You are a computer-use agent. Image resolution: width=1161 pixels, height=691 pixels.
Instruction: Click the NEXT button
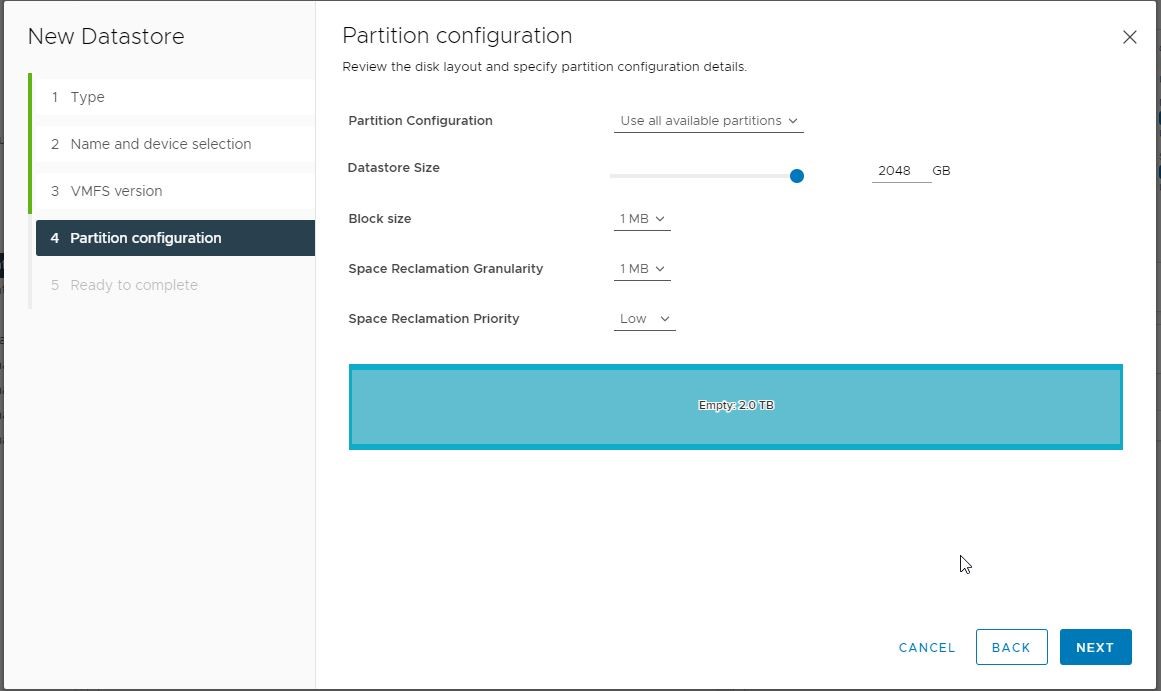(x=1095, y=647)
